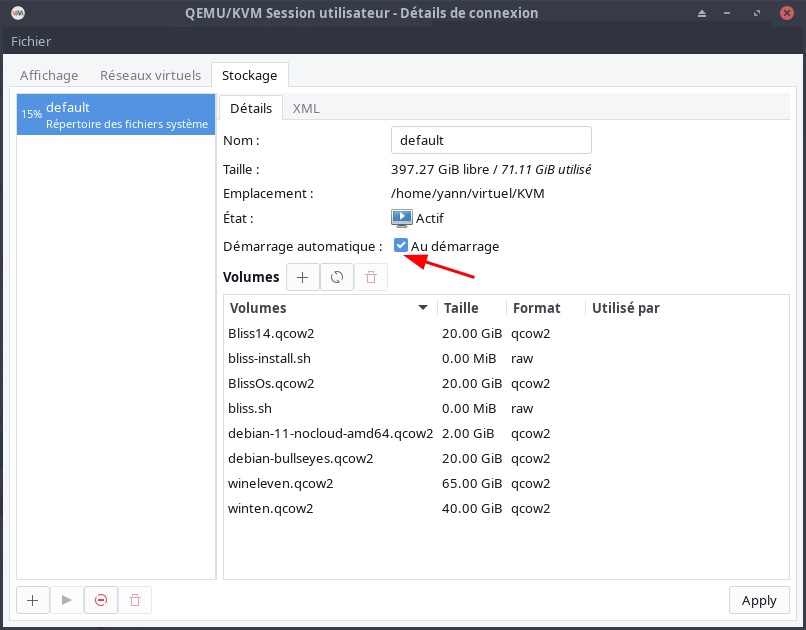The width and height of the screenshot is (806, 630).
Task: Sort by the Format column header
Action: point(536,308)
